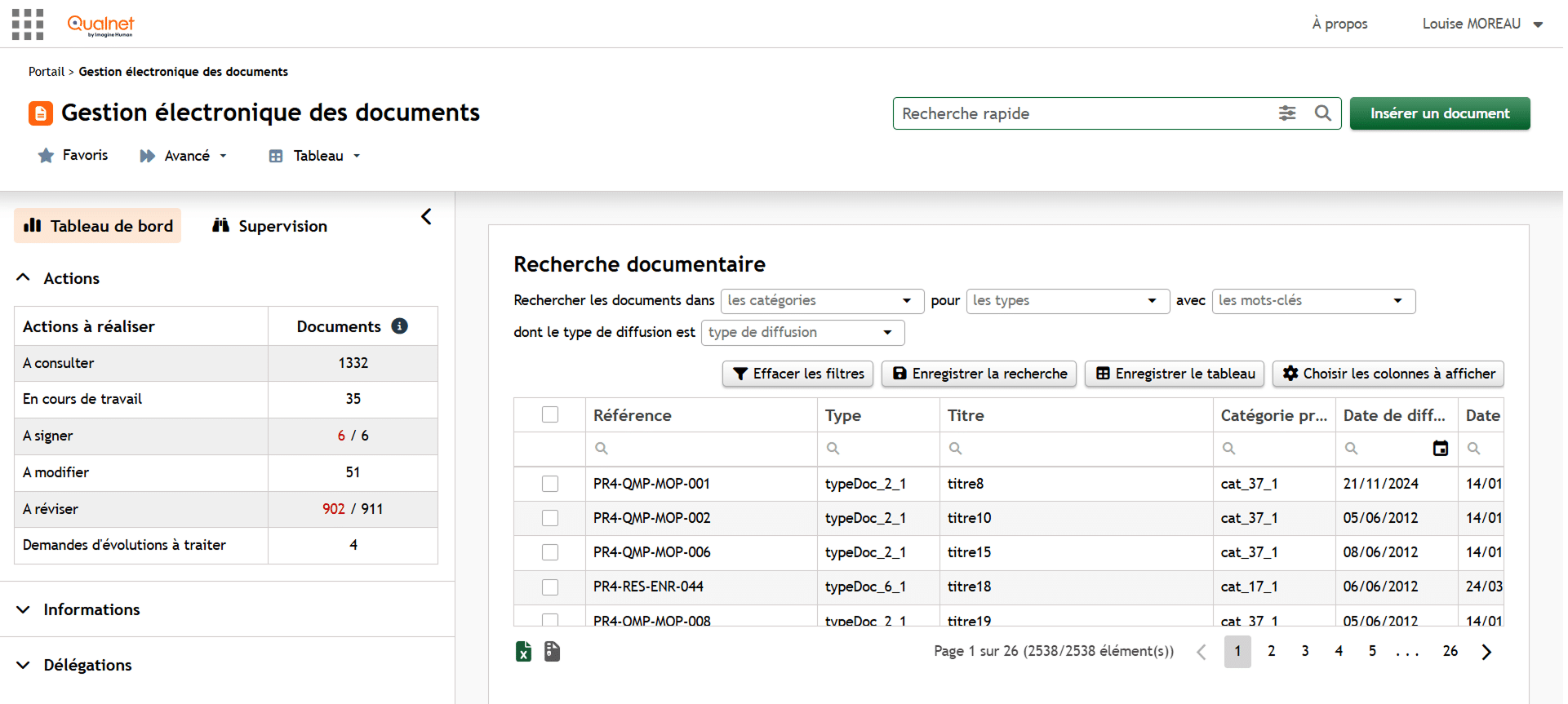Open 'A consulter' count 1332
The height and width of the screenshot is (704, 1568).
click(353, 363)
